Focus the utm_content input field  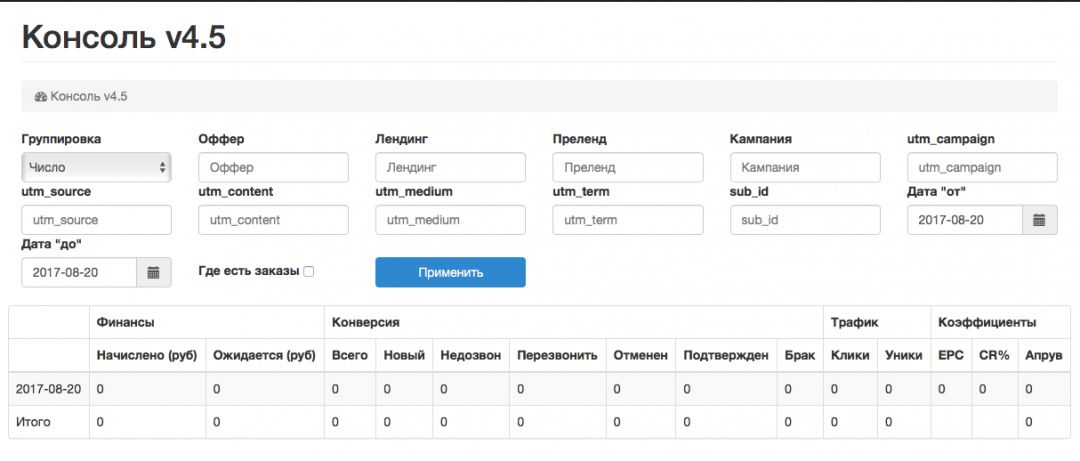pyautogui.click(x=273, y=220)
